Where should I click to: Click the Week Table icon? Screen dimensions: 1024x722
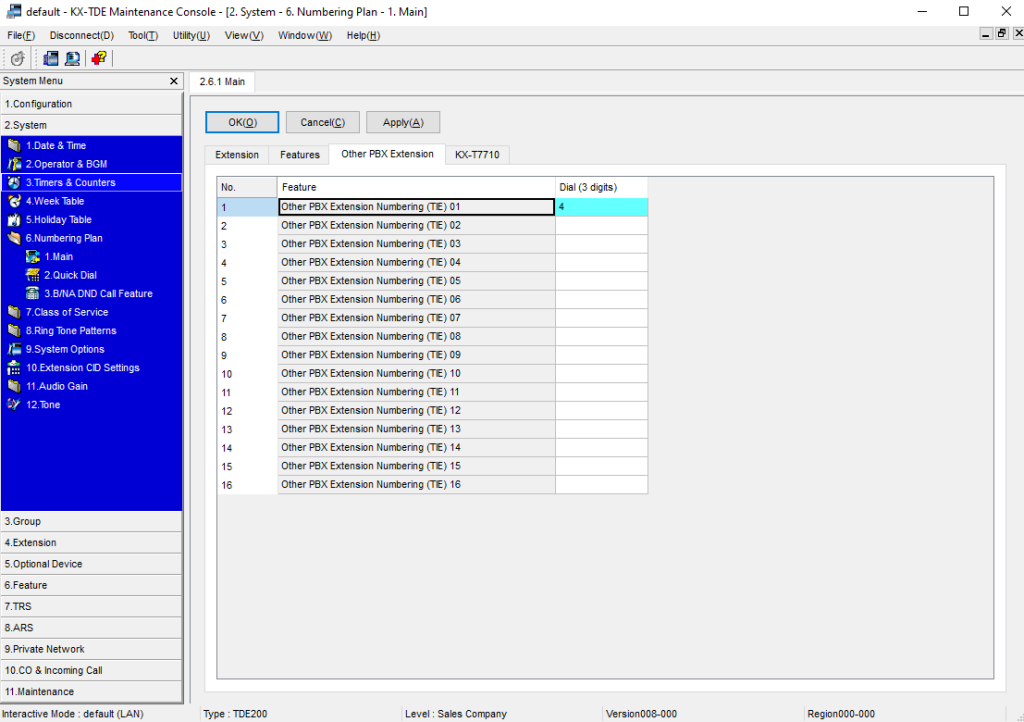pos(14,201)
